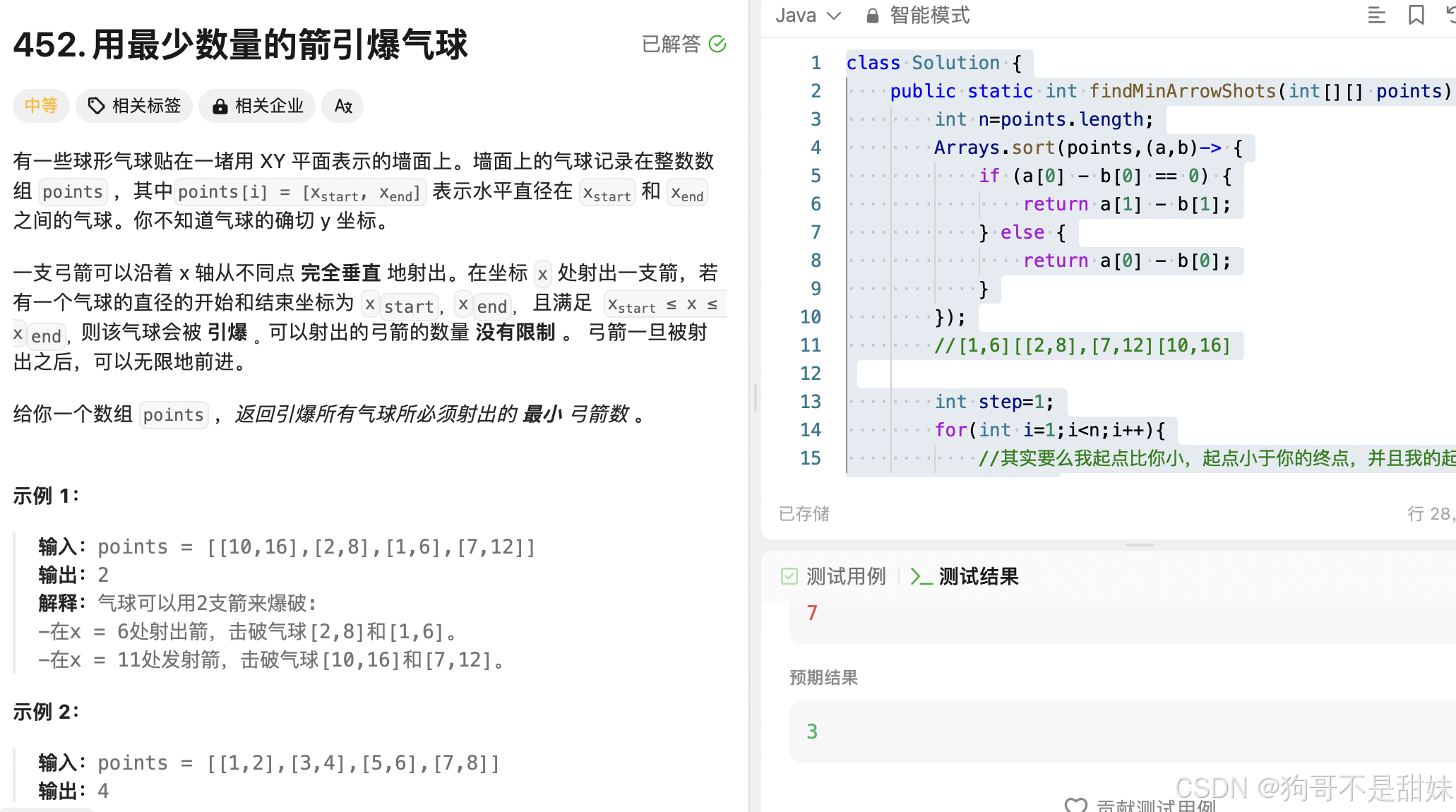Click the bookmark icon in editor toolbar

(x=1416, y=15)
